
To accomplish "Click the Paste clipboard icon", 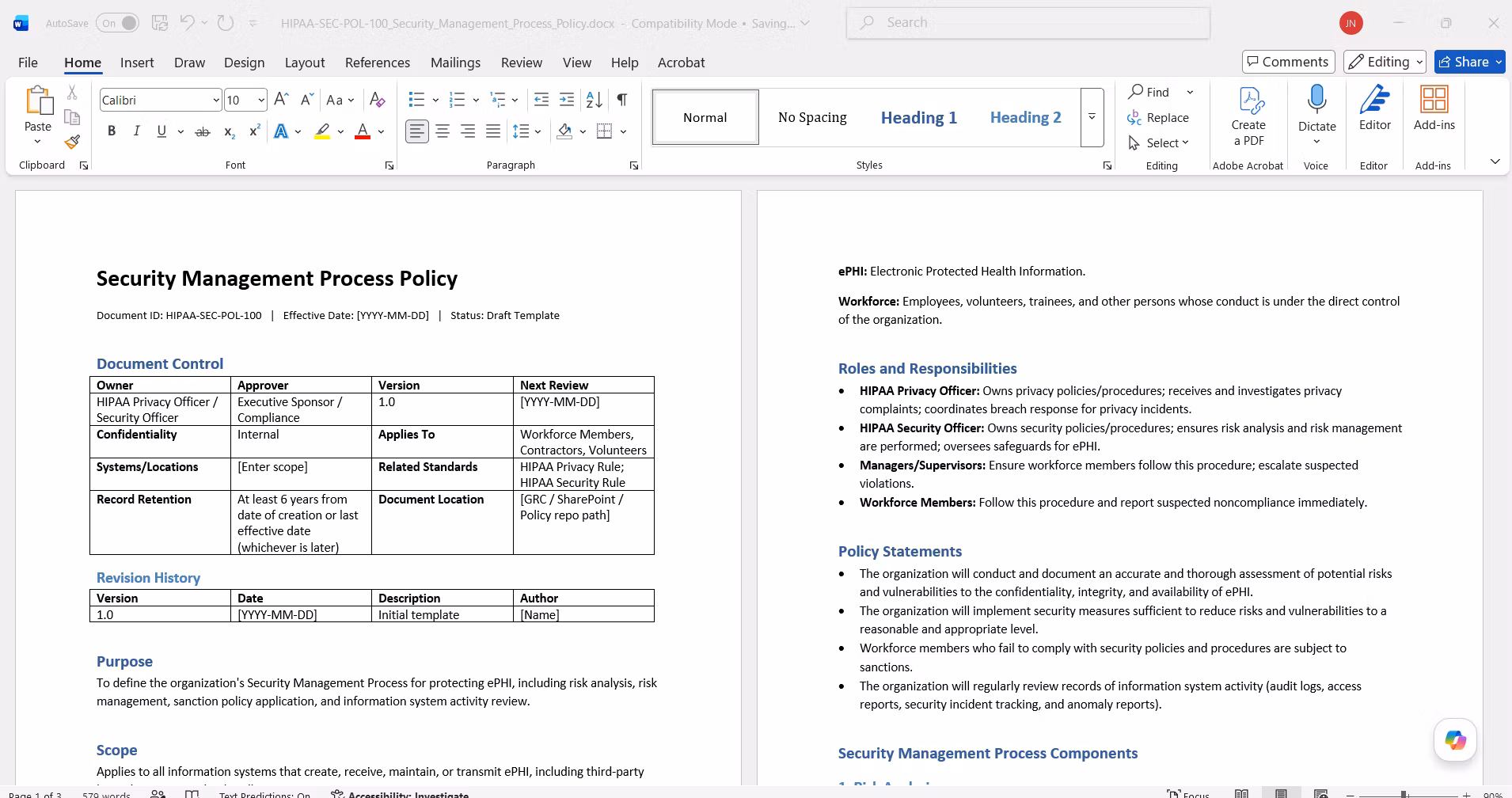I will (38, 101).
